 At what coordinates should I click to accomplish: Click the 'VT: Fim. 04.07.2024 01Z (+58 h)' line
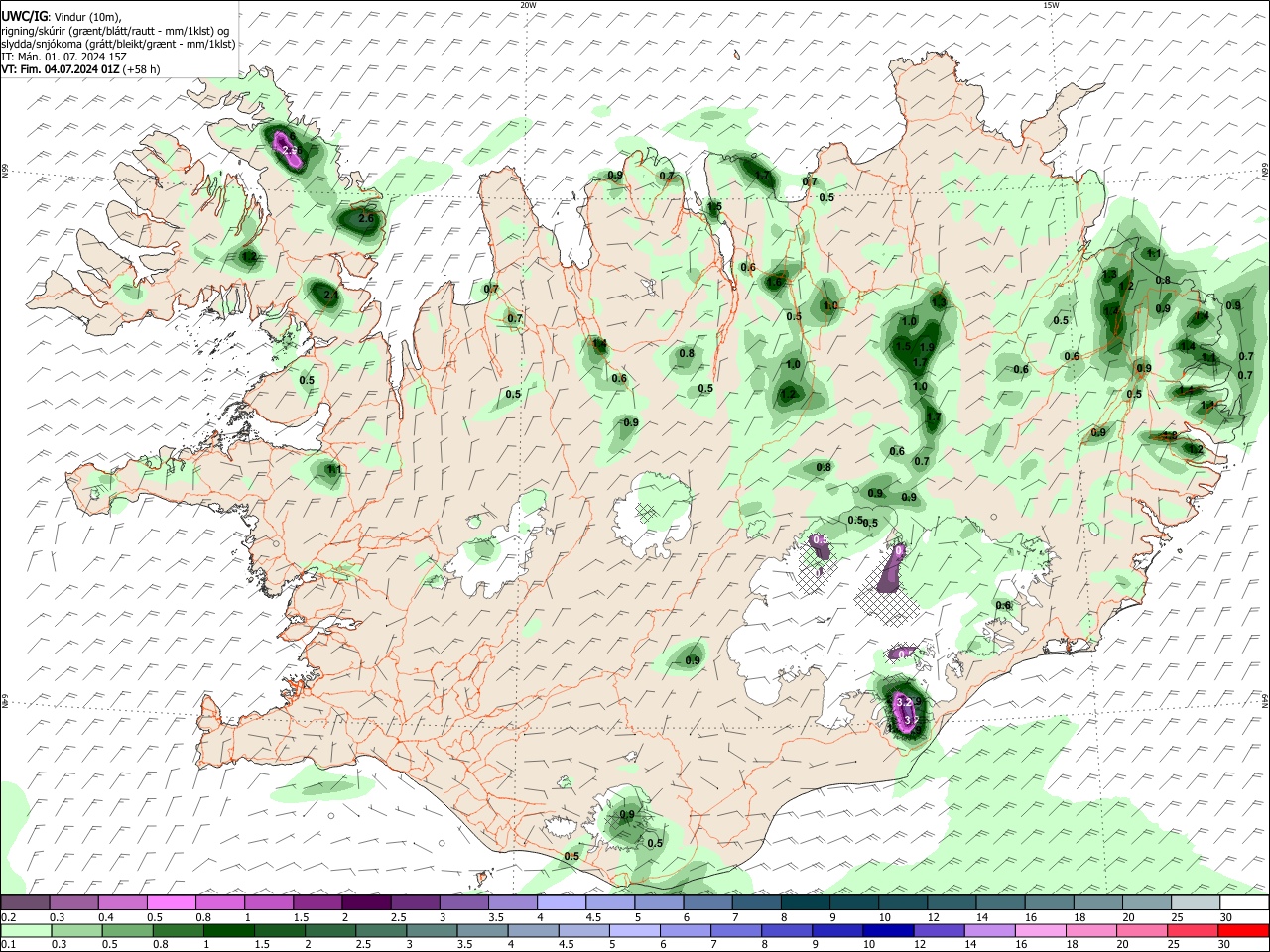pos(80,69)
